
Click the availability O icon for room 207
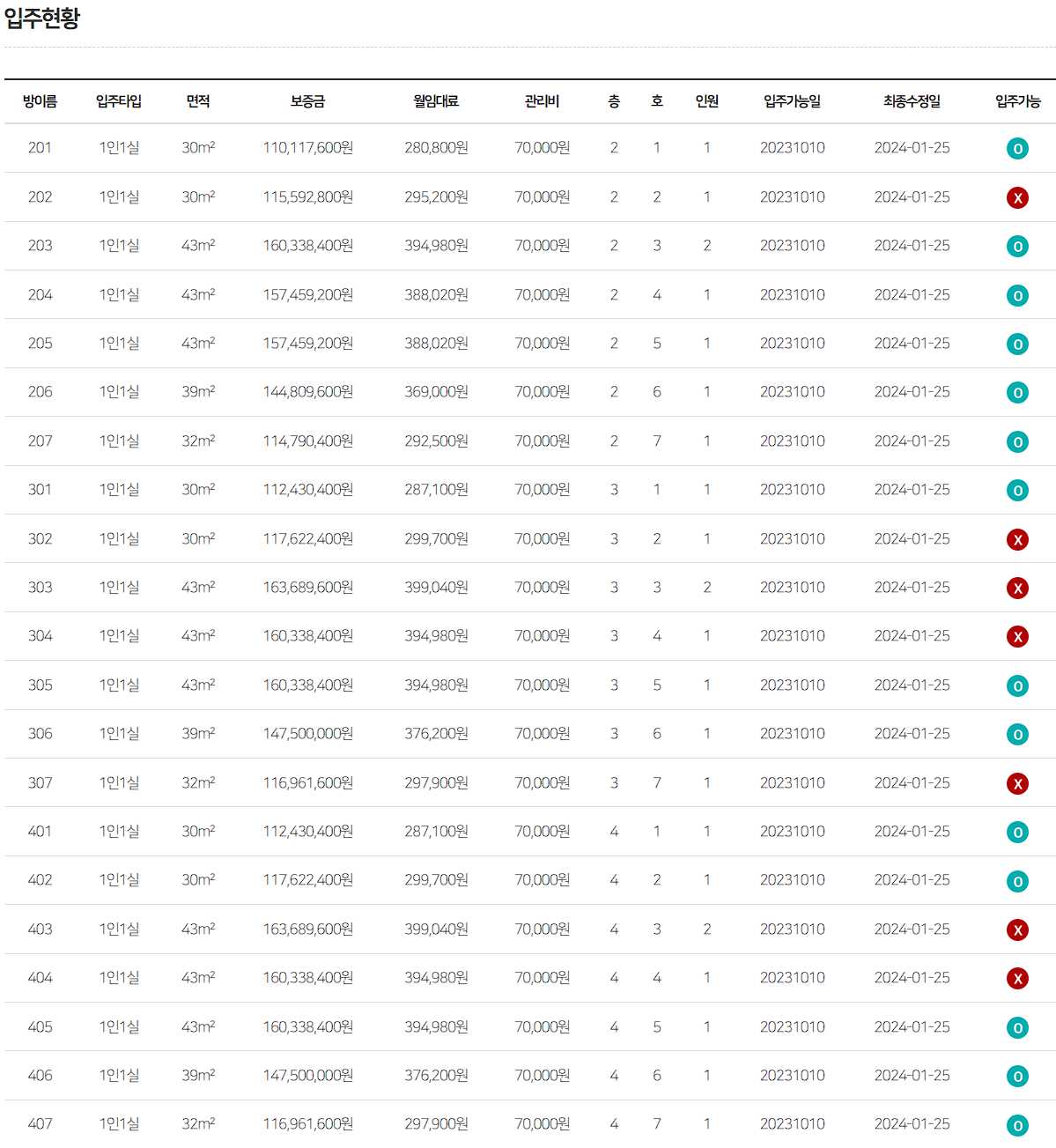1017,441
